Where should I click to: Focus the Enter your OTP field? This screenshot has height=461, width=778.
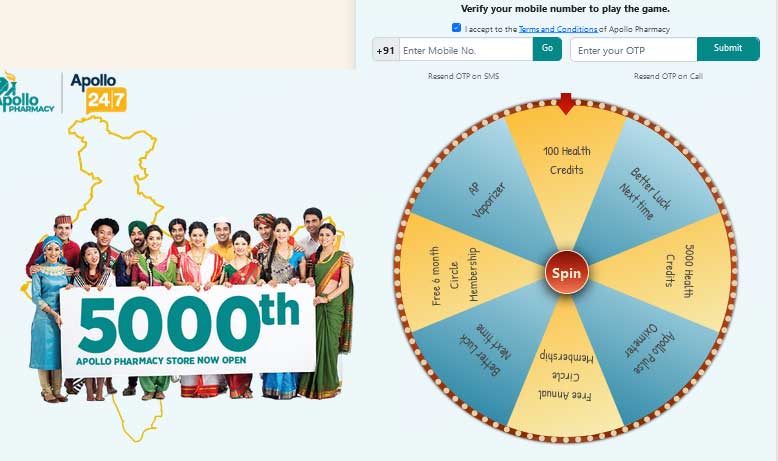click(634, 50)
